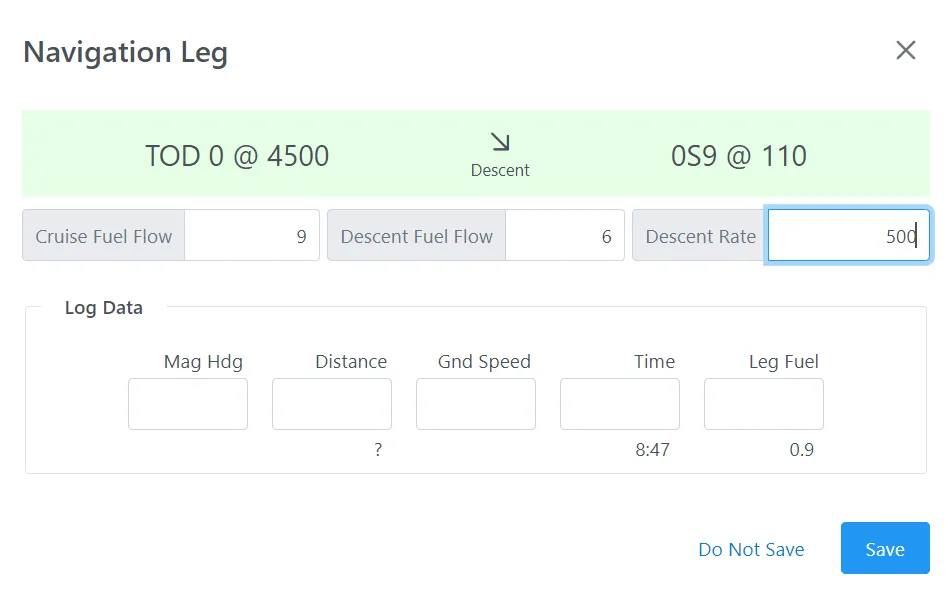Click the calculated 8:47 time value
952x598 pixels.
652,450
